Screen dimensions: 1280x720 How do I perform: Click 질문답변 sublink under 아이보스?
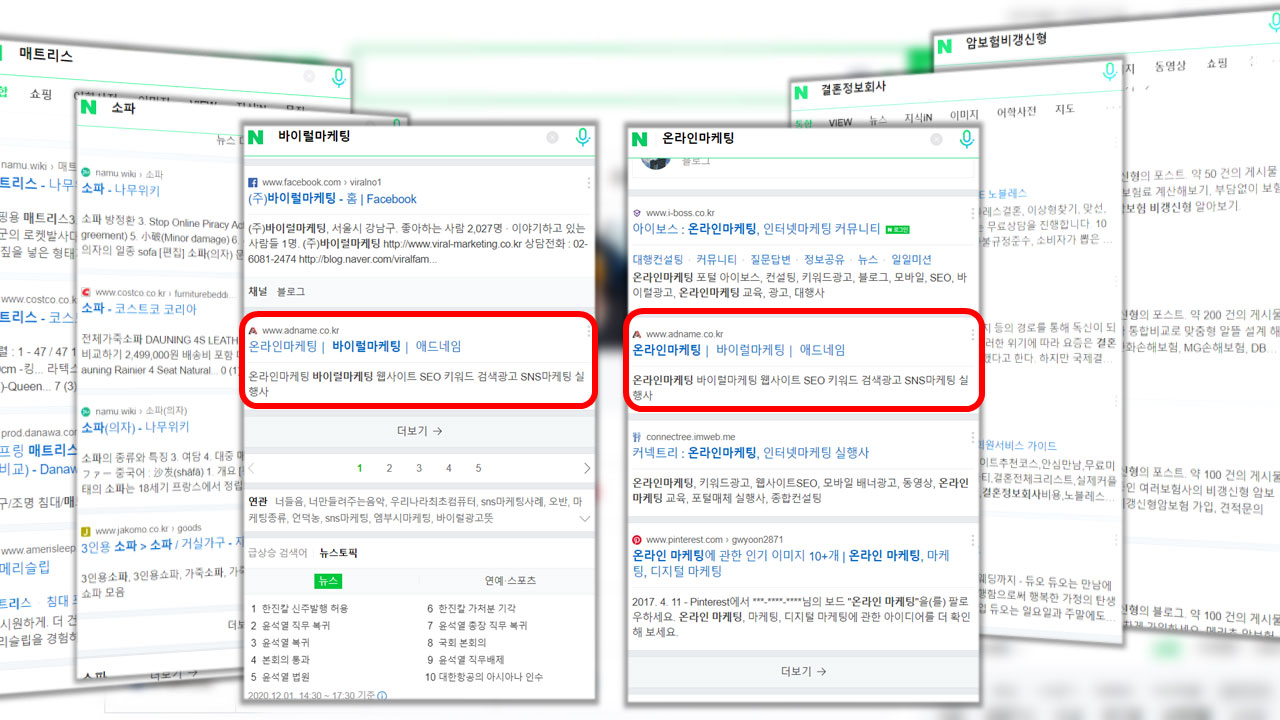coord(769,260)
